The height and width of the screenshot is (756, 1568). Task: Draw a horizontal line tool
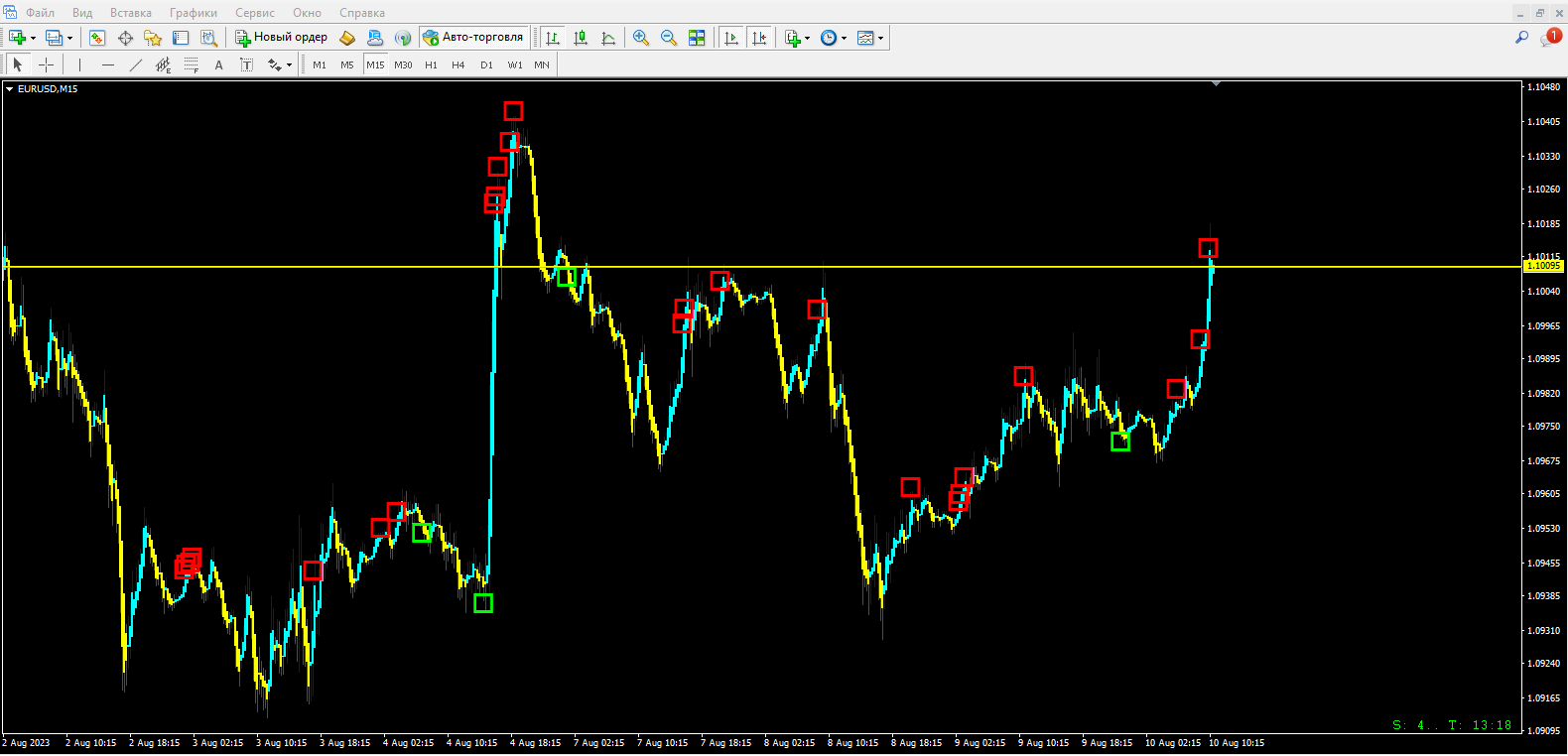(x=108, y=64)
